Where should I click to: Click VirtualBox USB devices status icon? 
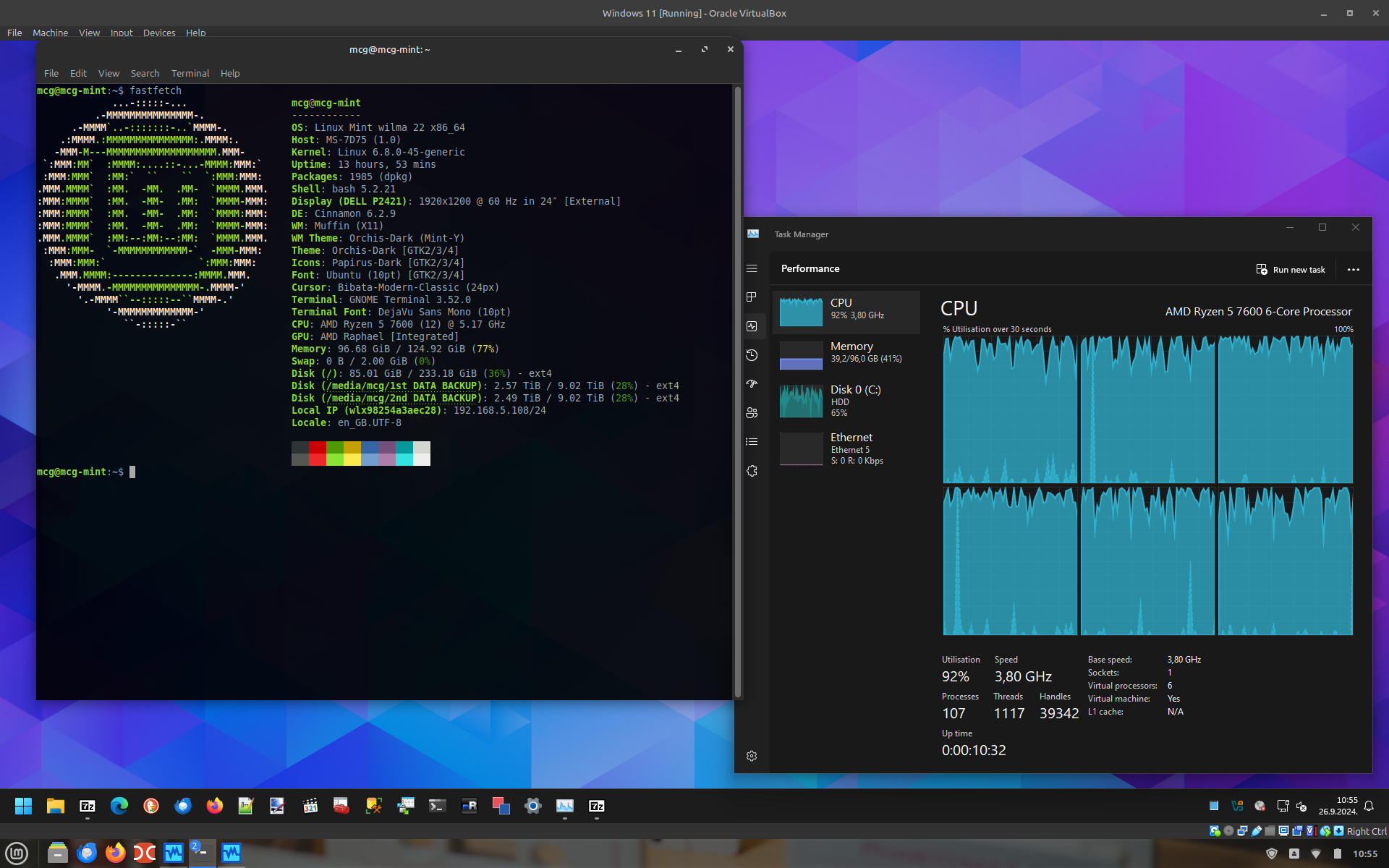pyautogui.click(x=1257, y=831)
